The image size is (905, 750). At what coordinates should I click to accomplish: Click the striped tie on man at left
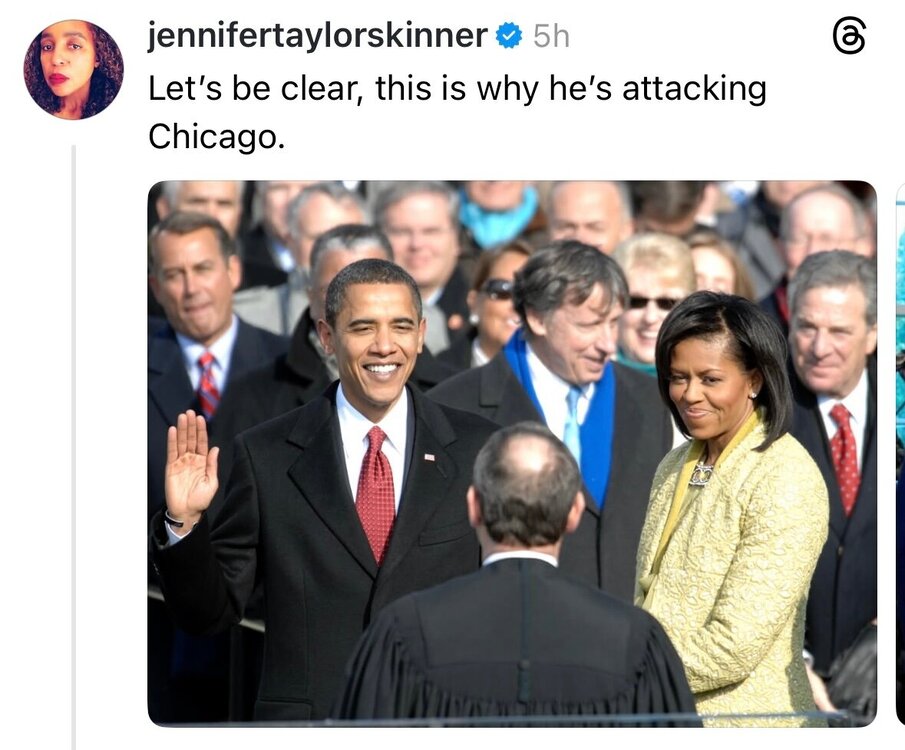[x=208, y=384]
